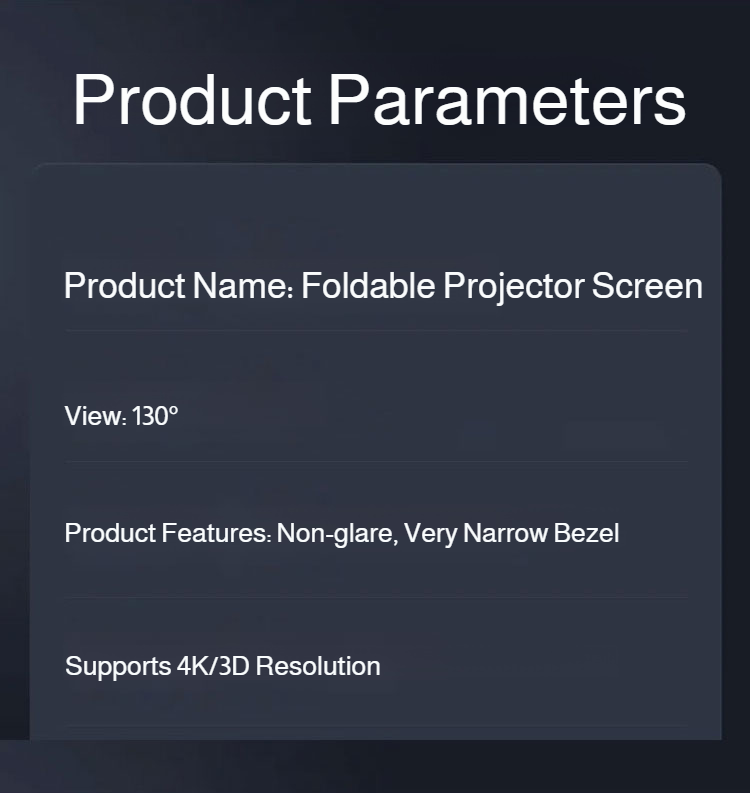
Task: Click the divider line below the Product Features row
Action: coord(376,598)
